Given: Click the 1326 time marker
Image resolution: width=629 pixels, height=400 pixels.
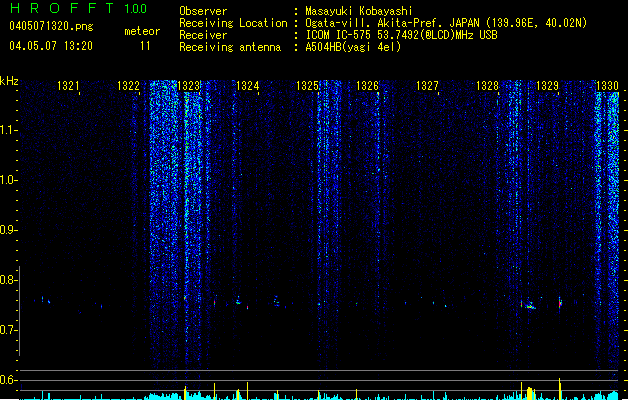Looking at the screenshot, I should coord(367,86).
